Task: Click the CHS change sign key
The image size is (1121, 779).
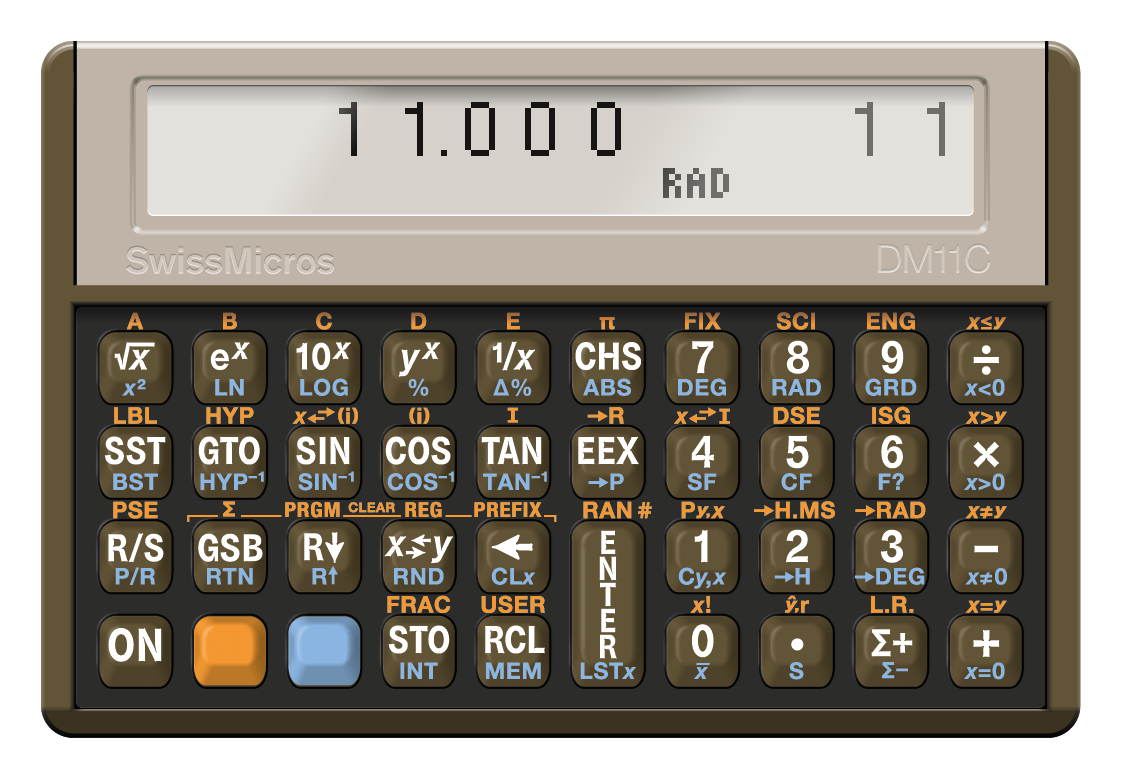Action: [x=608, y=368]
